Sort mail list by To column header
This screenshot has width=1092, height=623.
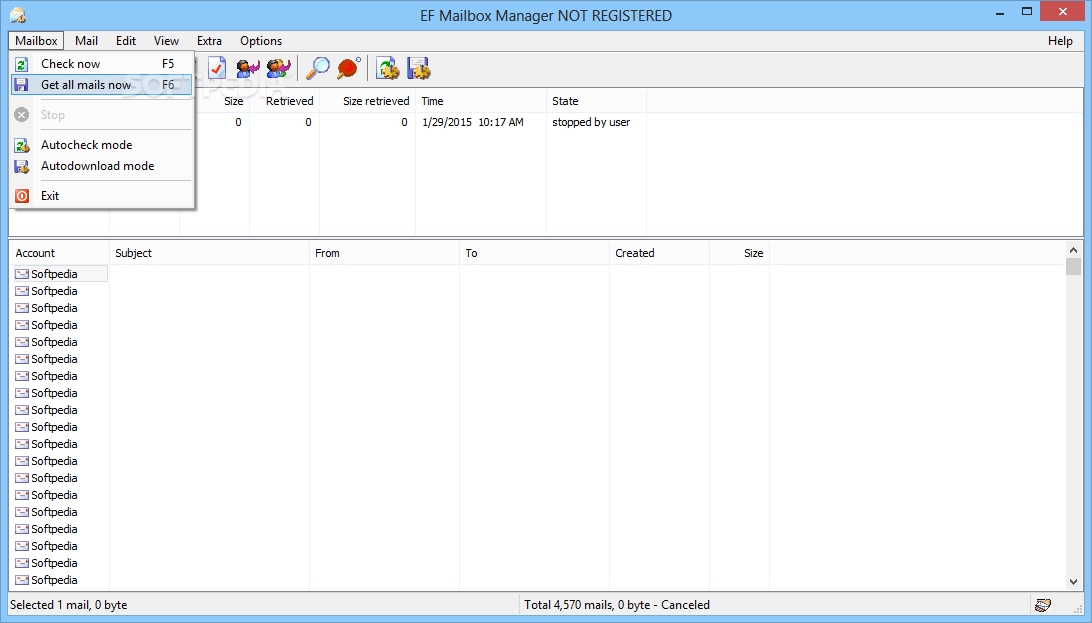535,253
